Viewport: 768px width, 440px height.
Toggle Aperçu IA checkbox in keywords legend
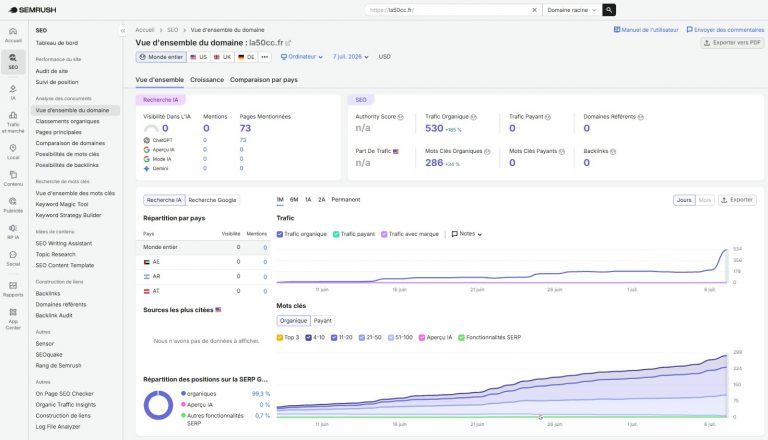[422, 338]
